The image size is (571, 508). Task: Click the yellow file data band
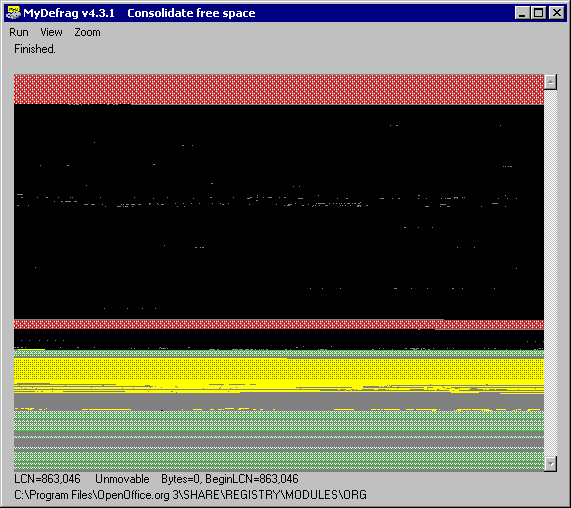tap(279, 370)
